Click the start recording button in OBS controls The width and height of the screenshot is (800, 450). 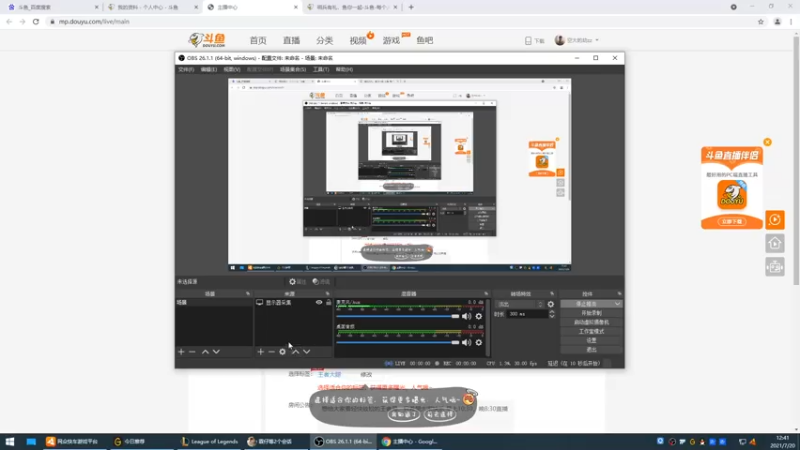591,313
